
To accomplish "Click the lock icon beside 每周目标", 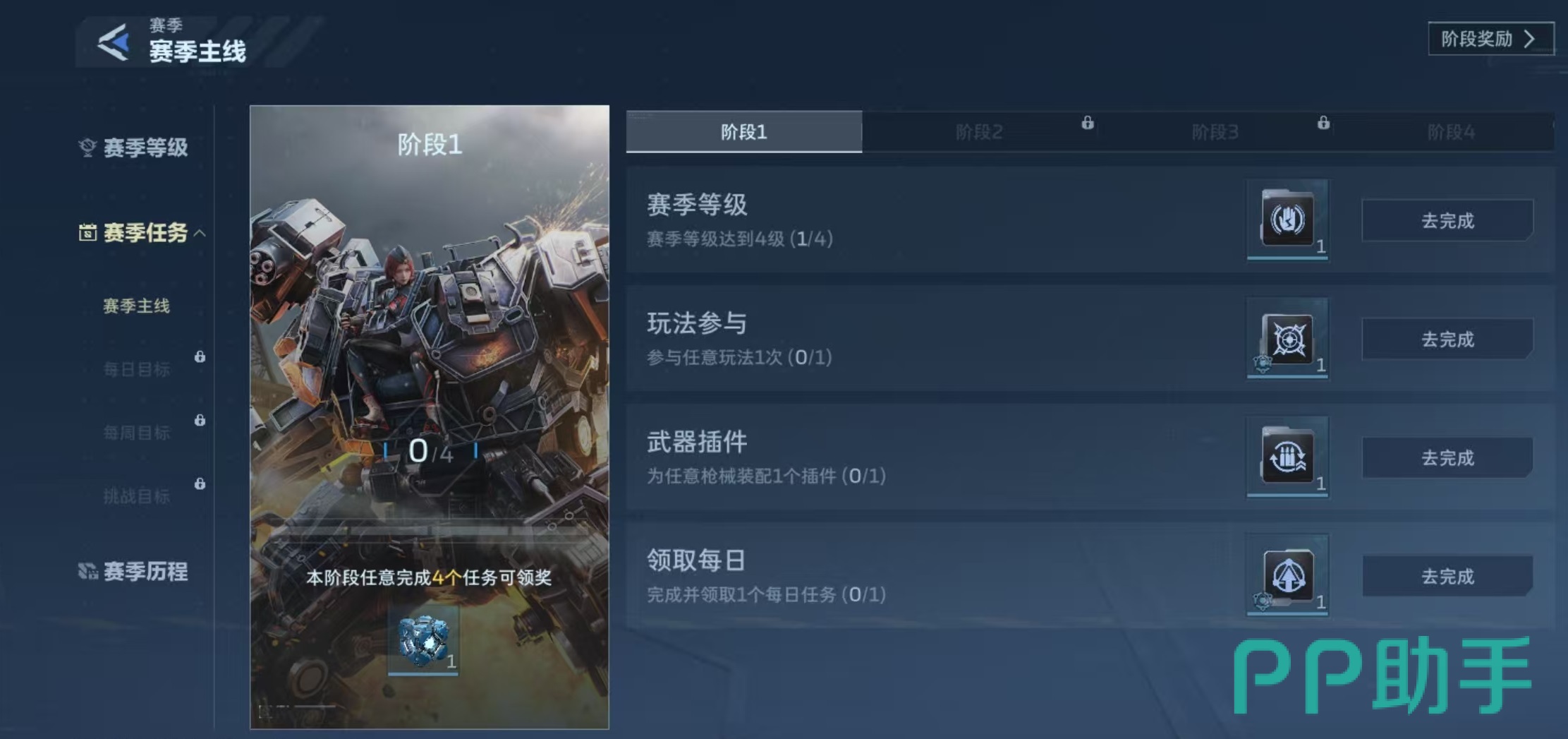I will click(x=200, y=420).
